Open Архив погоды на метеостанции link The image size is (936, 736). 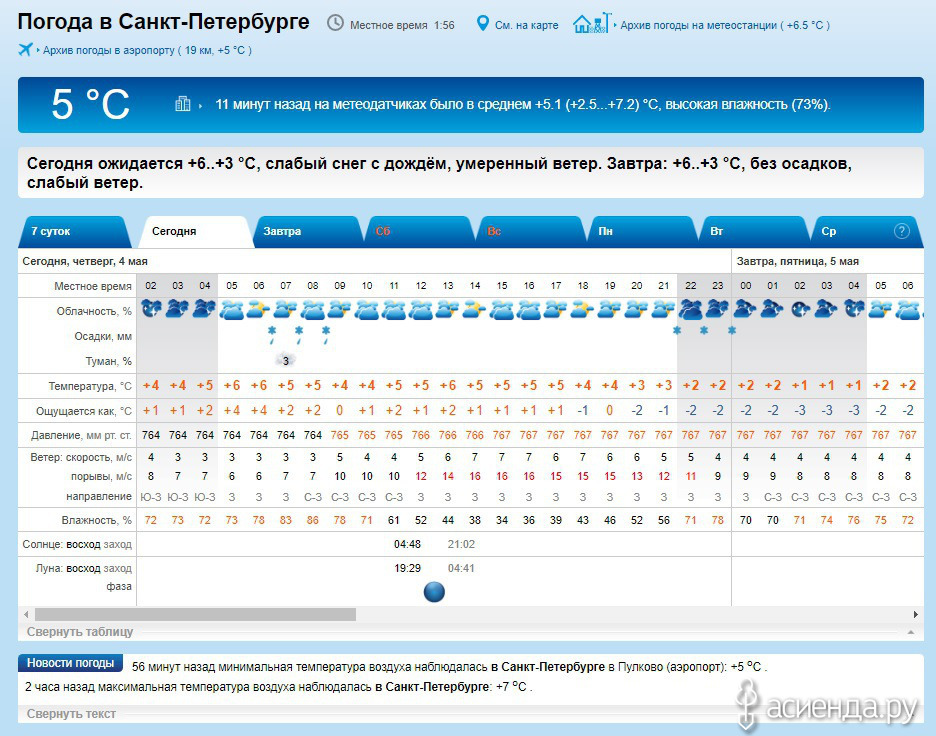[x=725, y=25]
